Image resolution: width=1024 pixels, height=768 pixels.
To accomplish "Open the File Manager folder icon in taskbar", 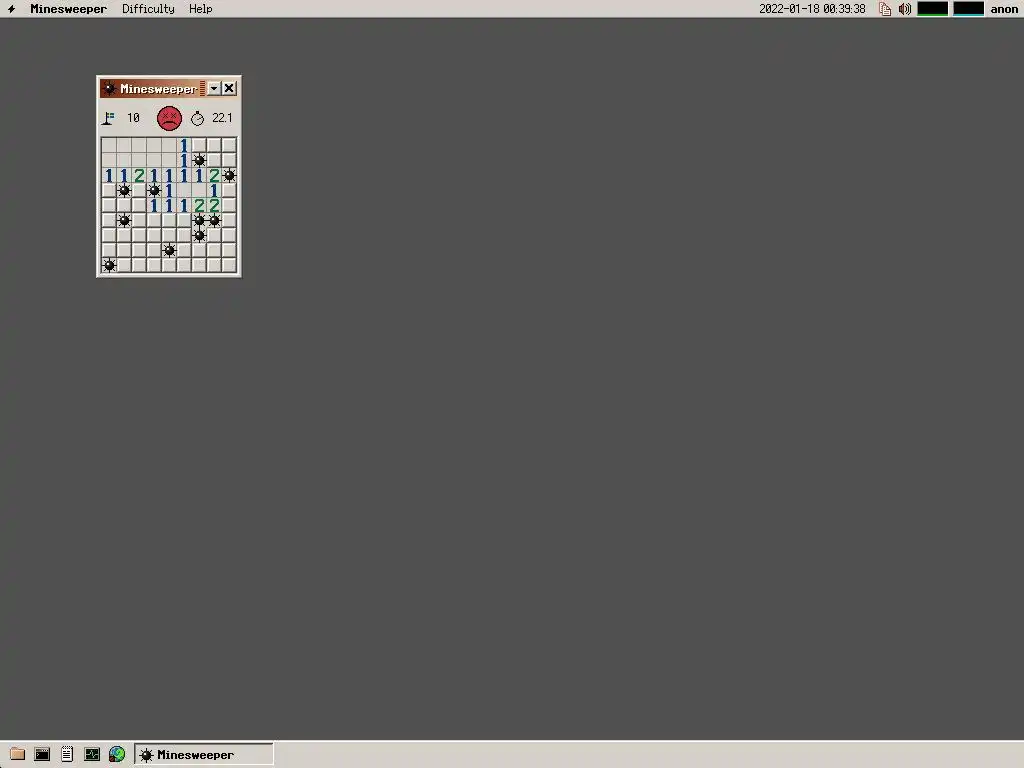I will (17, 754).
